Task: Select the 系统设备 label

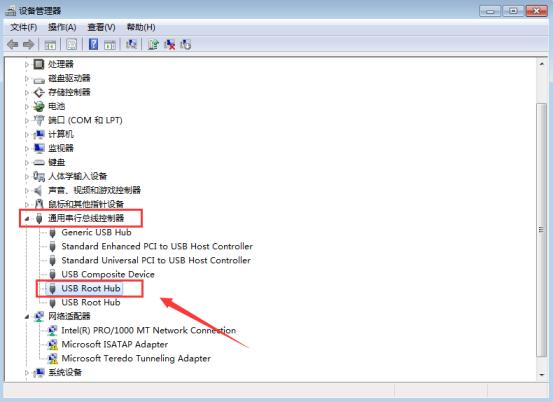Action: point(65,372)
